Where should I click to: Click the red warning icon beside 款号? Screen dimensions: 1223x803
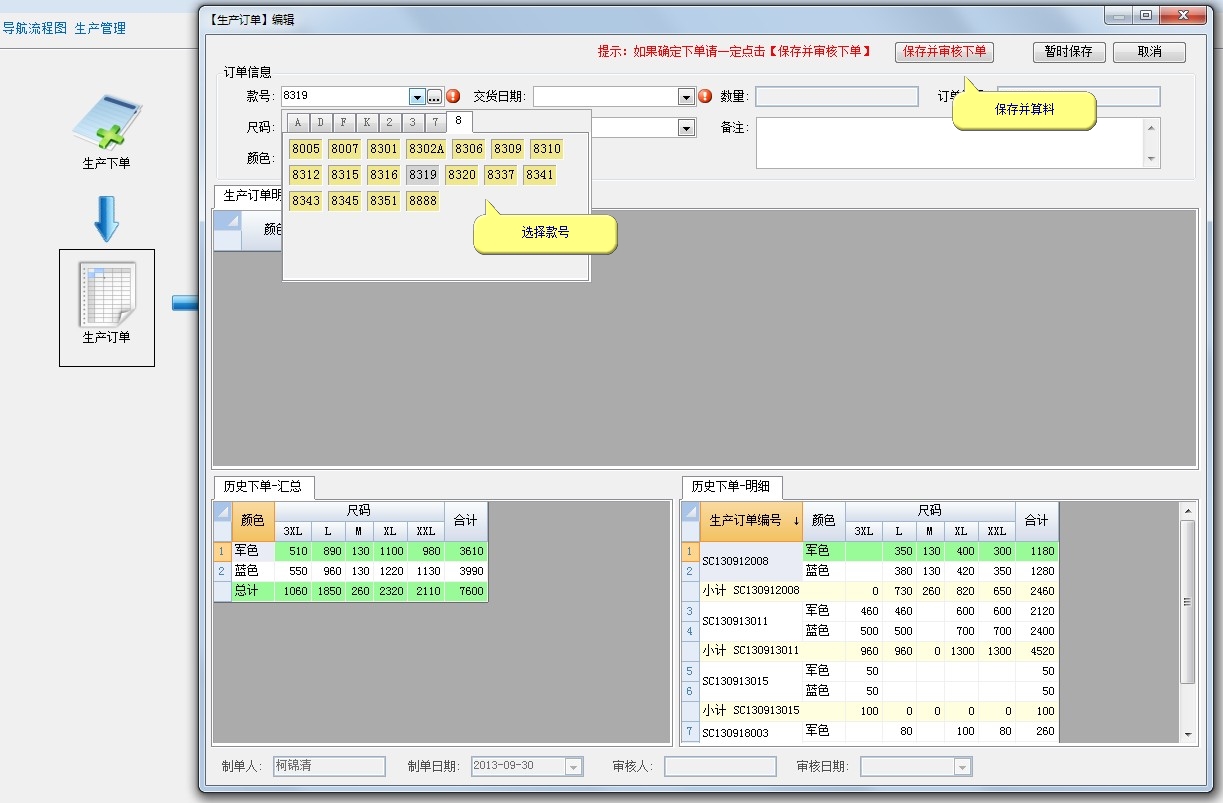(x=453, y=97)
